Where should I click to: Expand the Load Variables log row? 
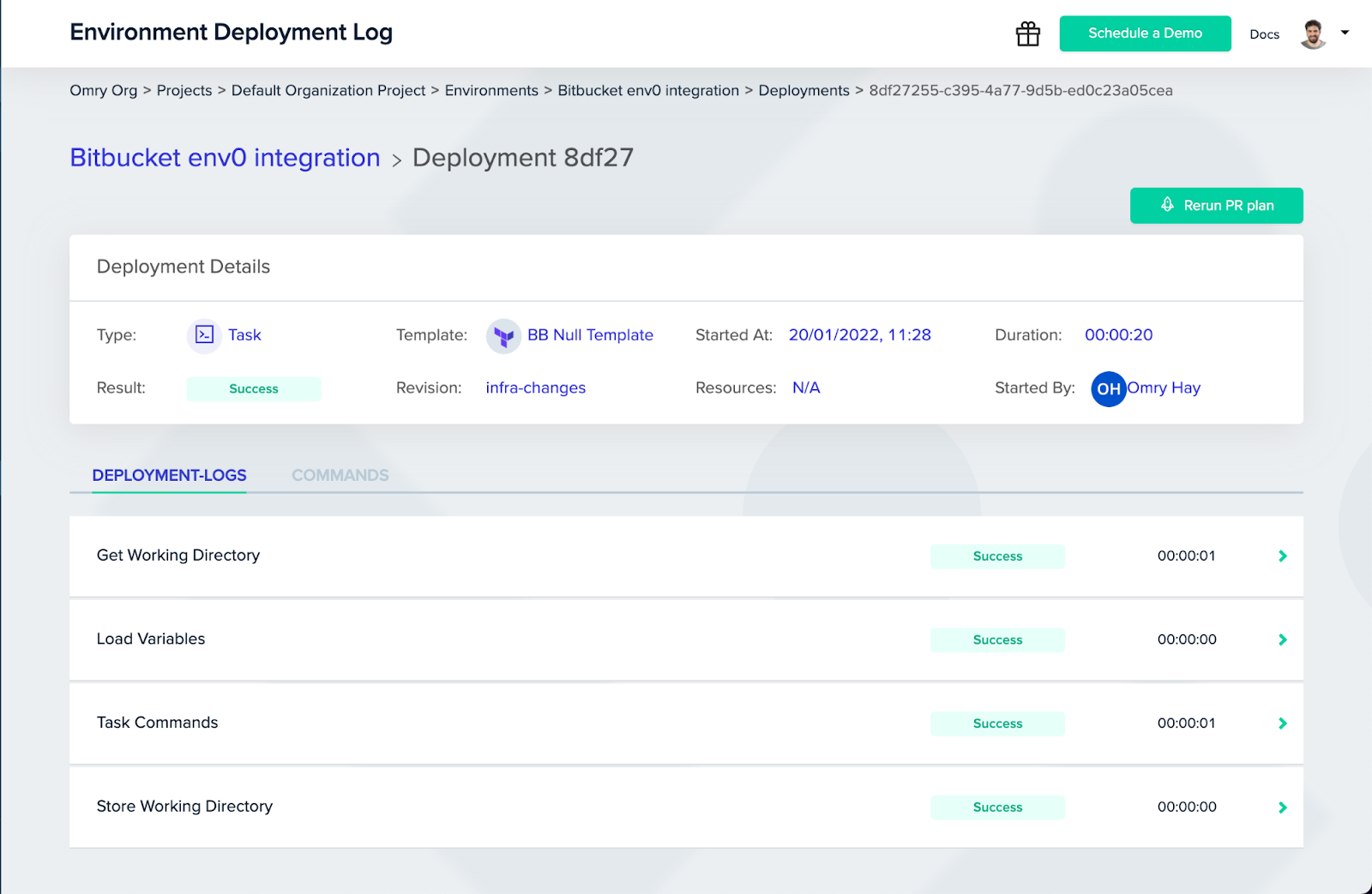point(1283,640)
